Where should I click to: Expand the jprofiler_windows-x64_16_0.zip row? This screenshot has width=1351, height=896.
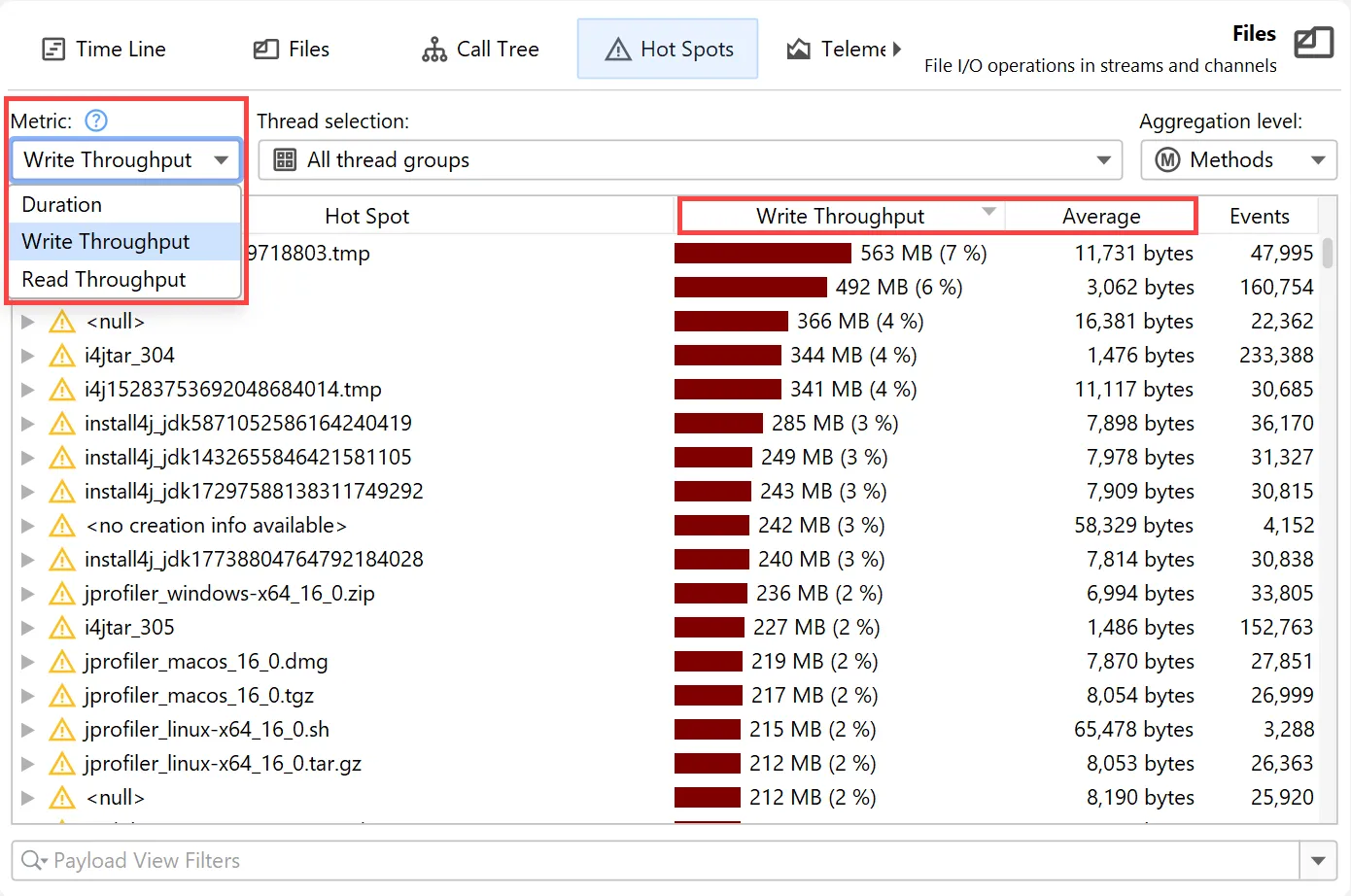click(28, 594)
